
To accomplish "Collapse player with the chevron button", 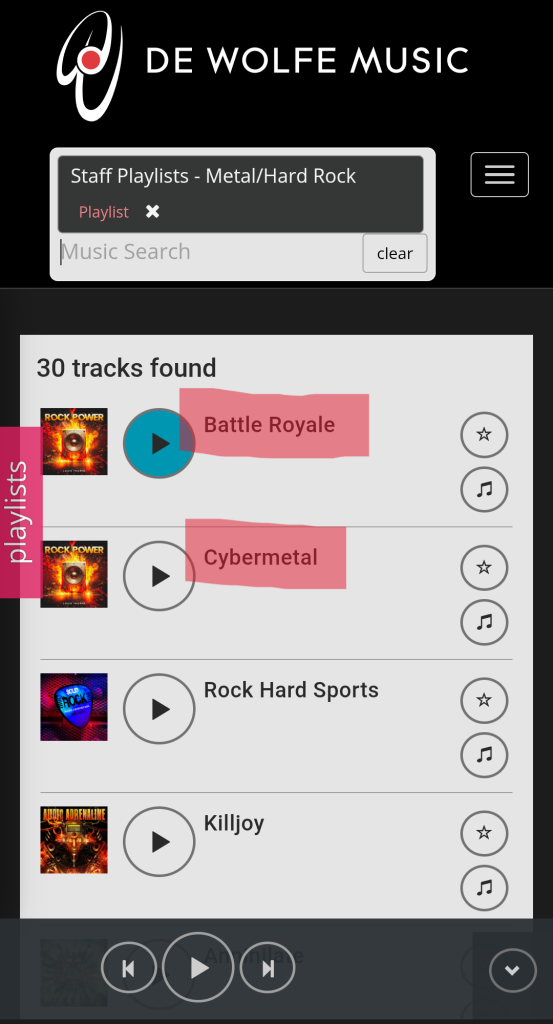I will pyautogui.click(x=513, y=970).
